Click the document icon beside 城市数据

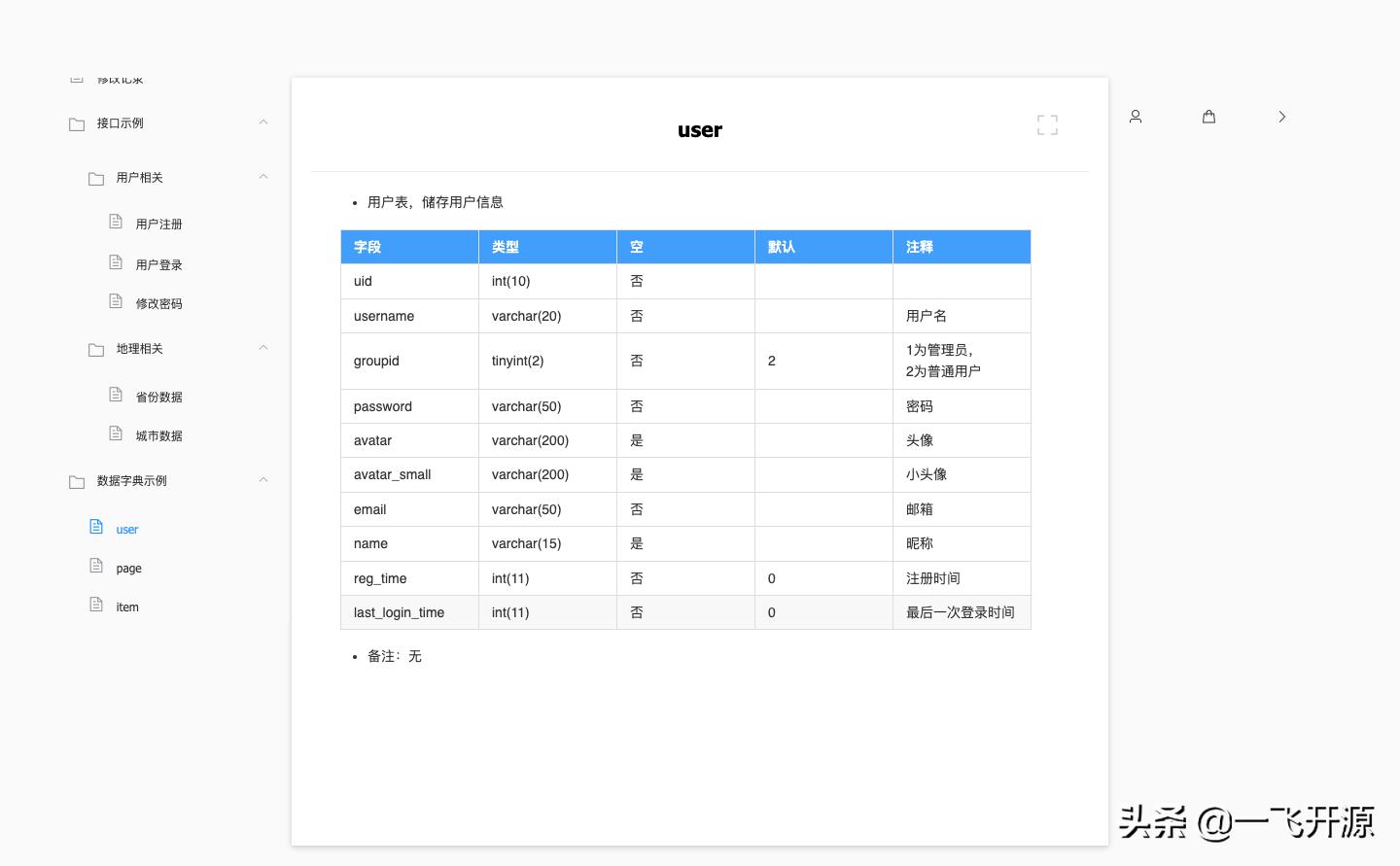(x=114, y=433)
